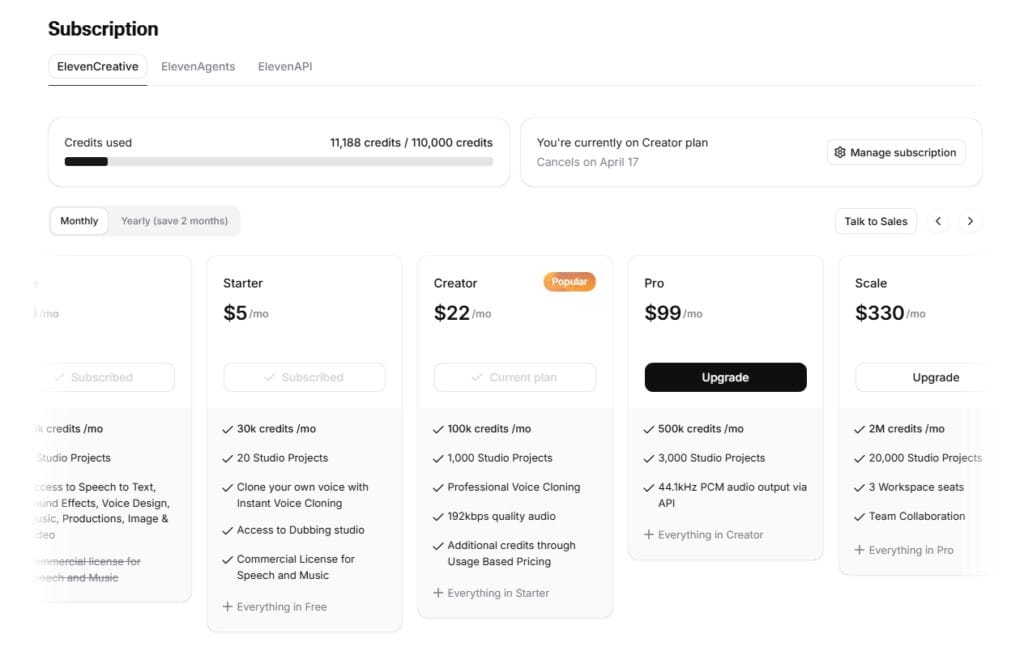Screen dimensions: 1024x651
Task: Select the ElevenCreative tab
Action: tap(98, 66)
